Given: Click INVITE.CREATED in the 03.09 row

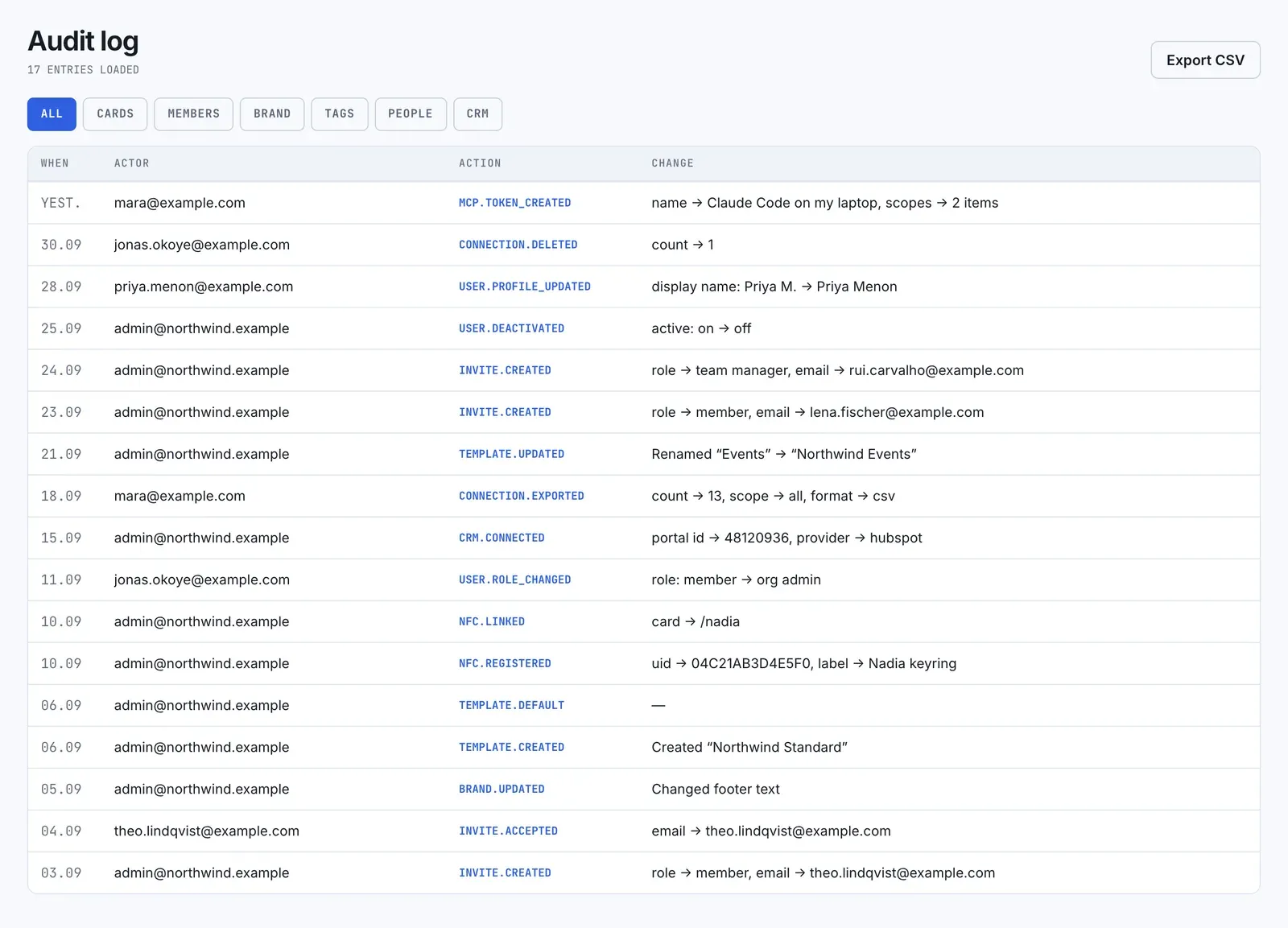Looking at the screenshot, I should pyautogui.click(x=505, y=872).
